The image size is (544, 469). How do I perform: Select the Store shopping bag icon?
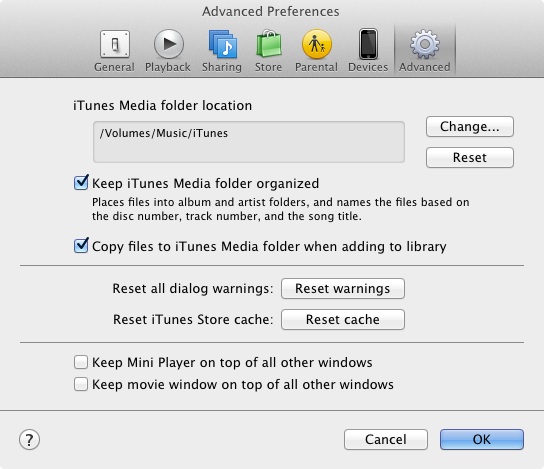(x=269, y=44)
